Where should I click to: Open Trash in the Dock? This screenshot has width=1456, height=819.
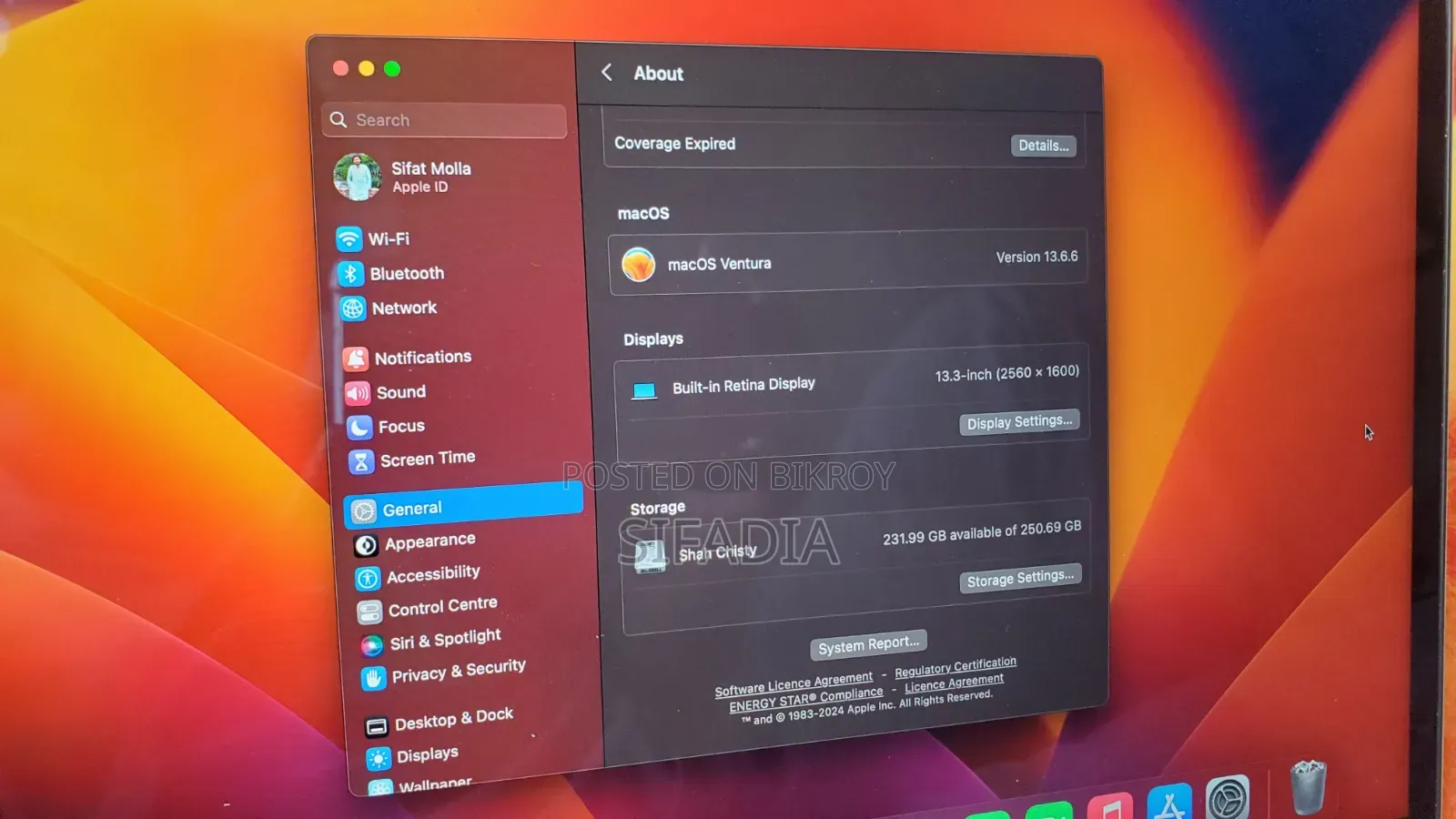pos(1309,787)
